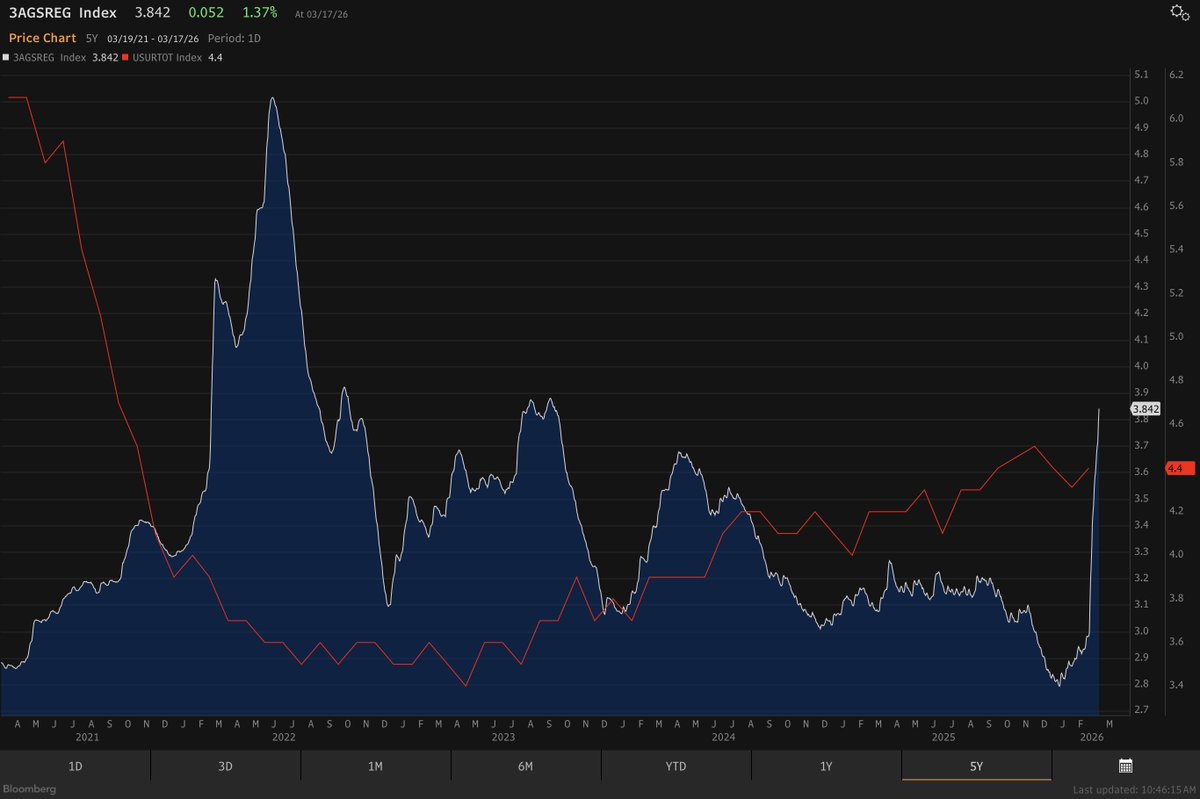Click the 3AGSREG Index title
Image resolution: width=1200 pixels, height=799 pixels.
coord(62,13)
